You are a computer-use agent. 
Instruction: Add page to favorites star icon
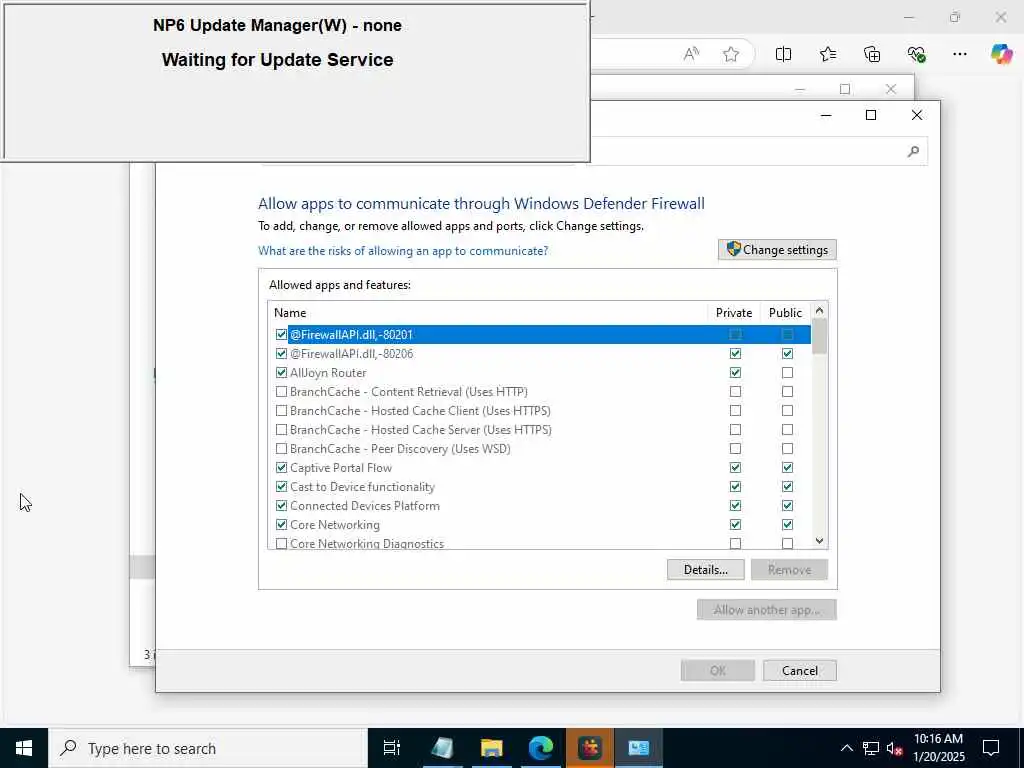pyautogui.click(x=731, y=54)
